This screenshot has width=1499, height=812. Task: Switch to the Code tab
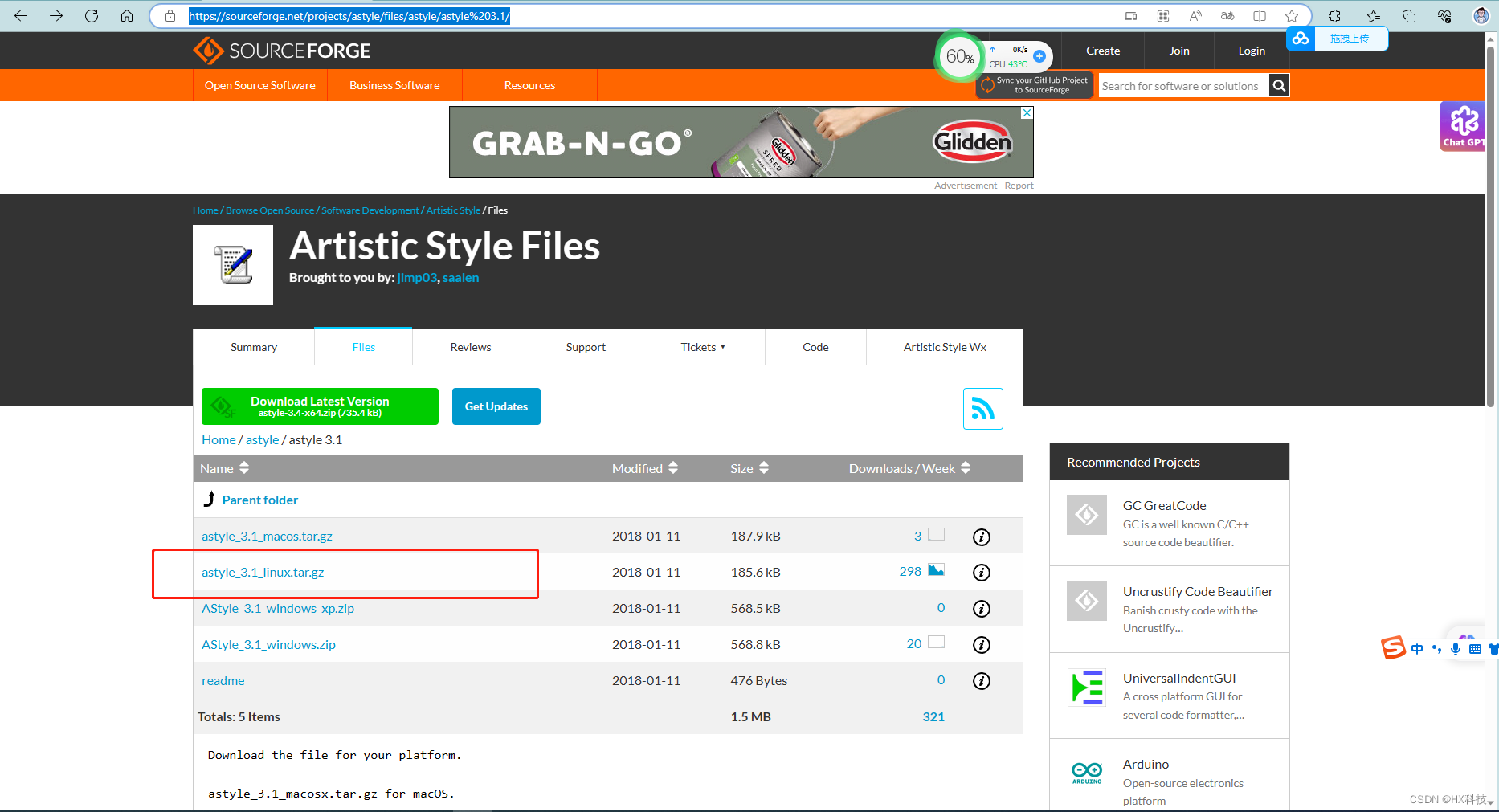click(815, 347)
